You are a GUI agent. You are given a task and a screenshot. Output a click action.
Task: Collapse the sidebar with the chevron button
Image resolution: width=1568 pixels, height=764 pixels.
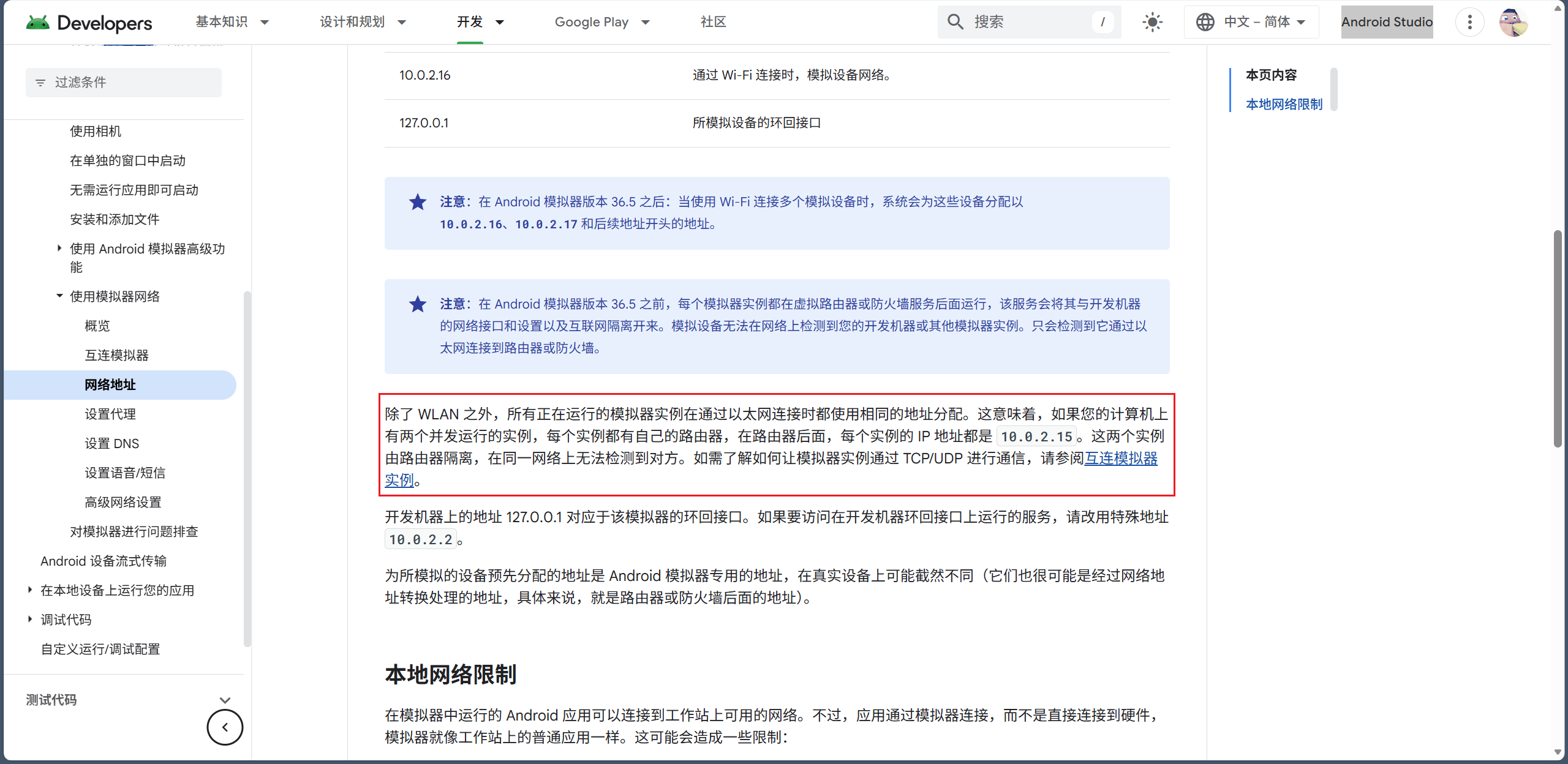tap(225, 727)
